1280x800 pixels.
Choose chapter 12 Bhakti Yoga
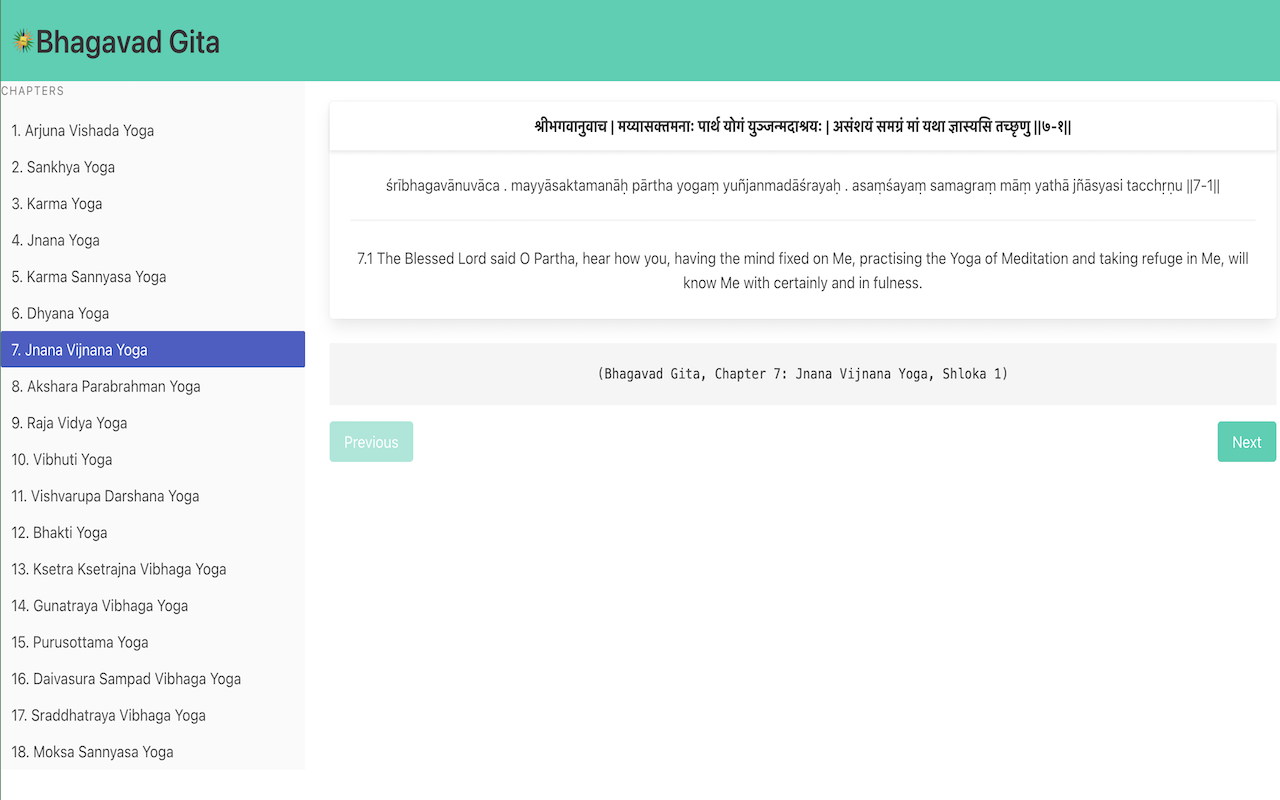pos(153,532)
